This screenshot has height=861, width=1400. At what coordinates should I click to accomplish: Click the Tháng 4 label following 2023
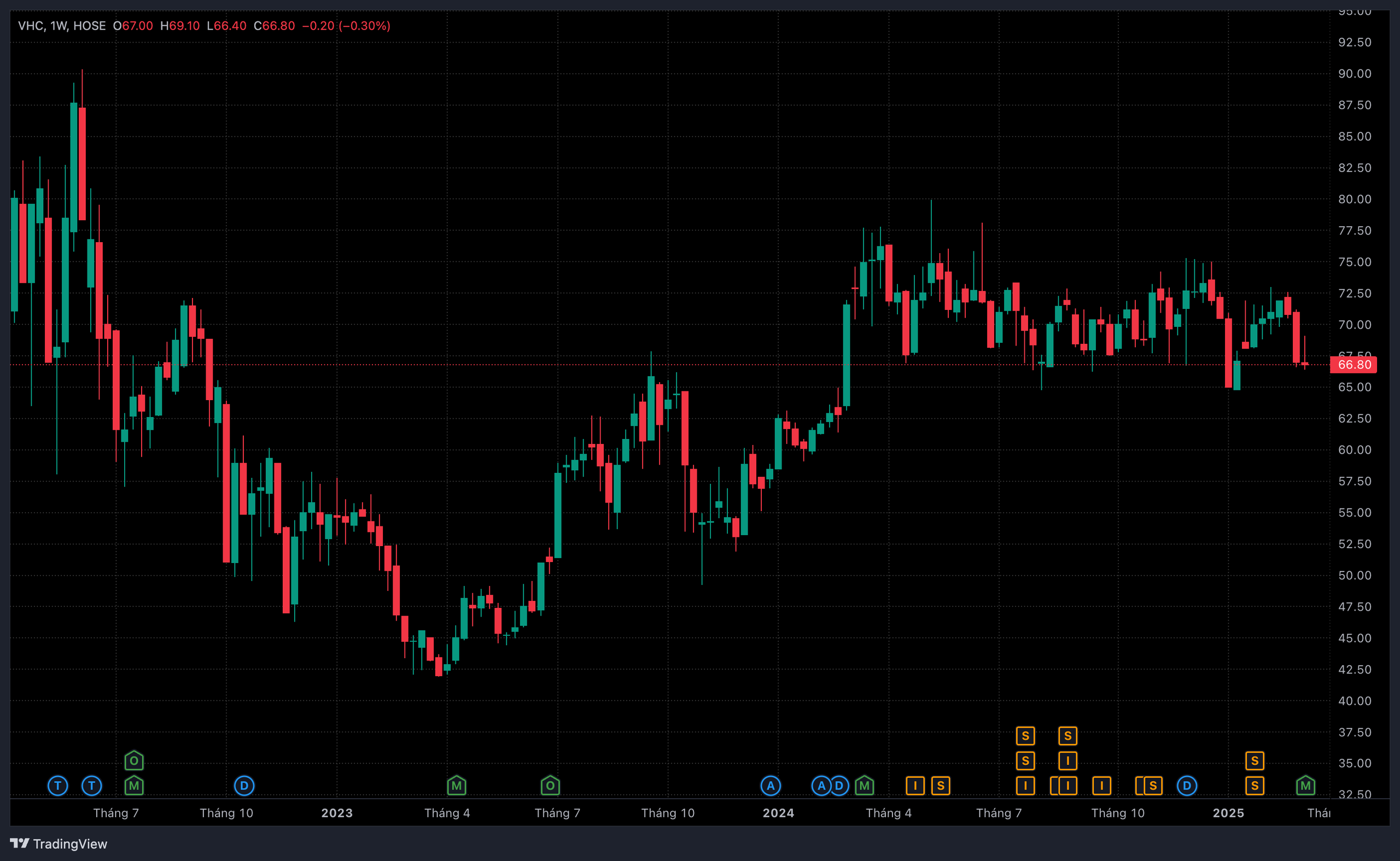point(447,812)
